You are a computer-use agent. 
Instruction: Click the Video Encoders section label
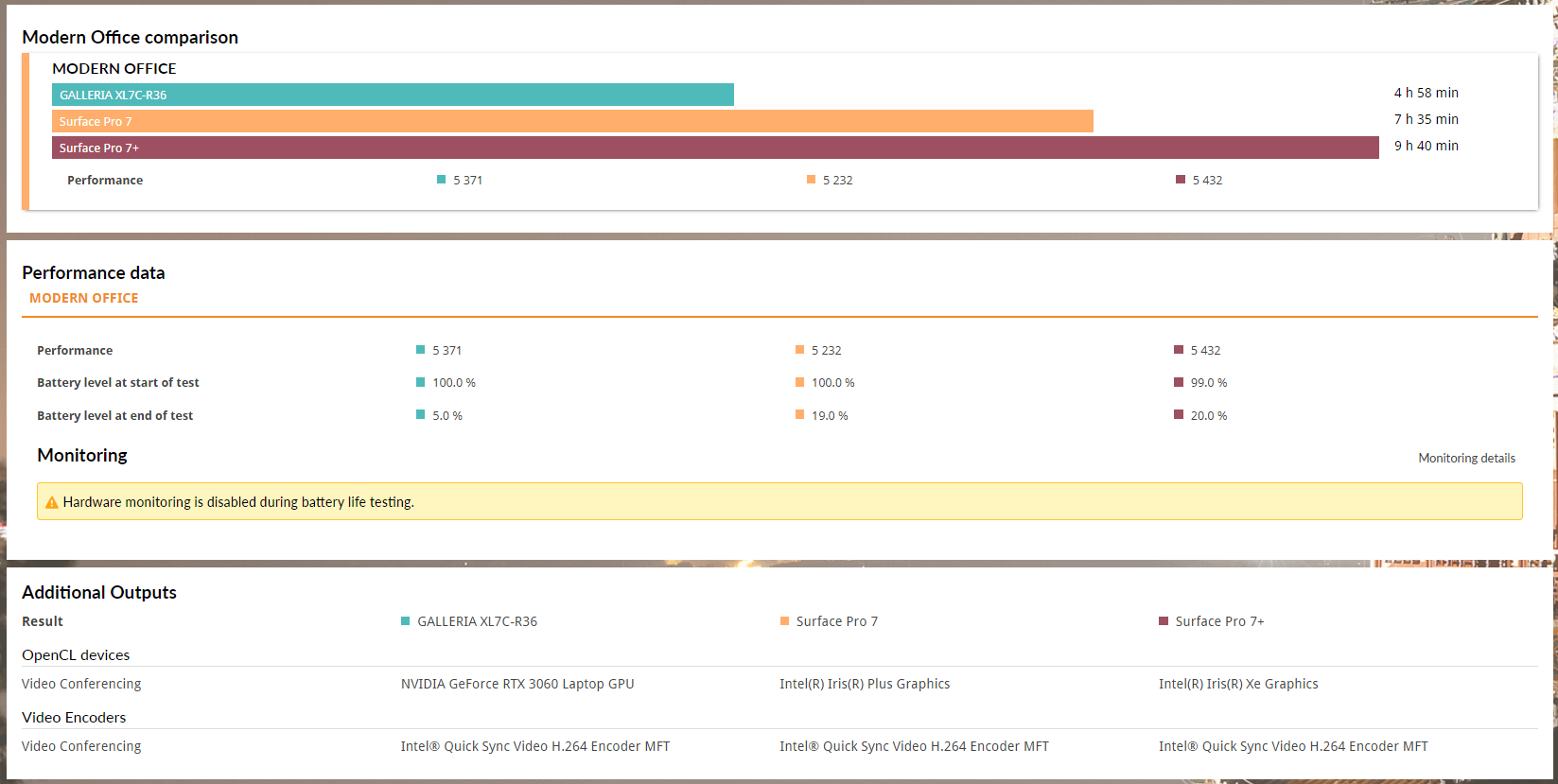[74, 718]
